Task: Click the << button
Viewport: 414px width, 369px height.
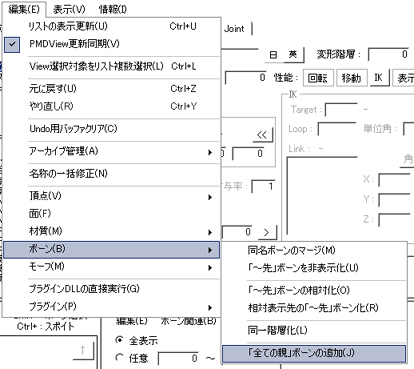Action: (x=263, y=135)
